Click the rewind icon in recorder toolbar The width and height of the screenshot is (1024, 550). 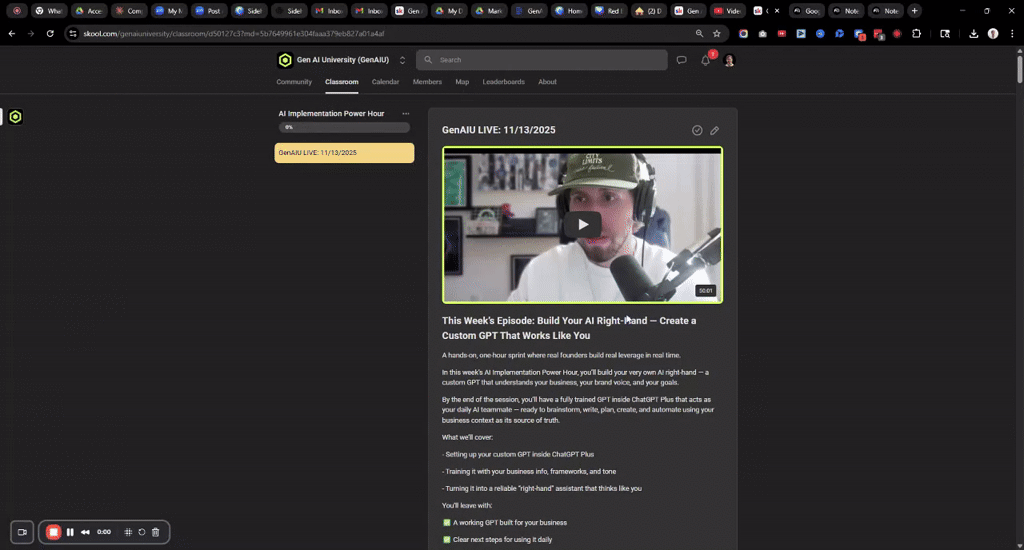pyautogui.click(x=85, y=532)
